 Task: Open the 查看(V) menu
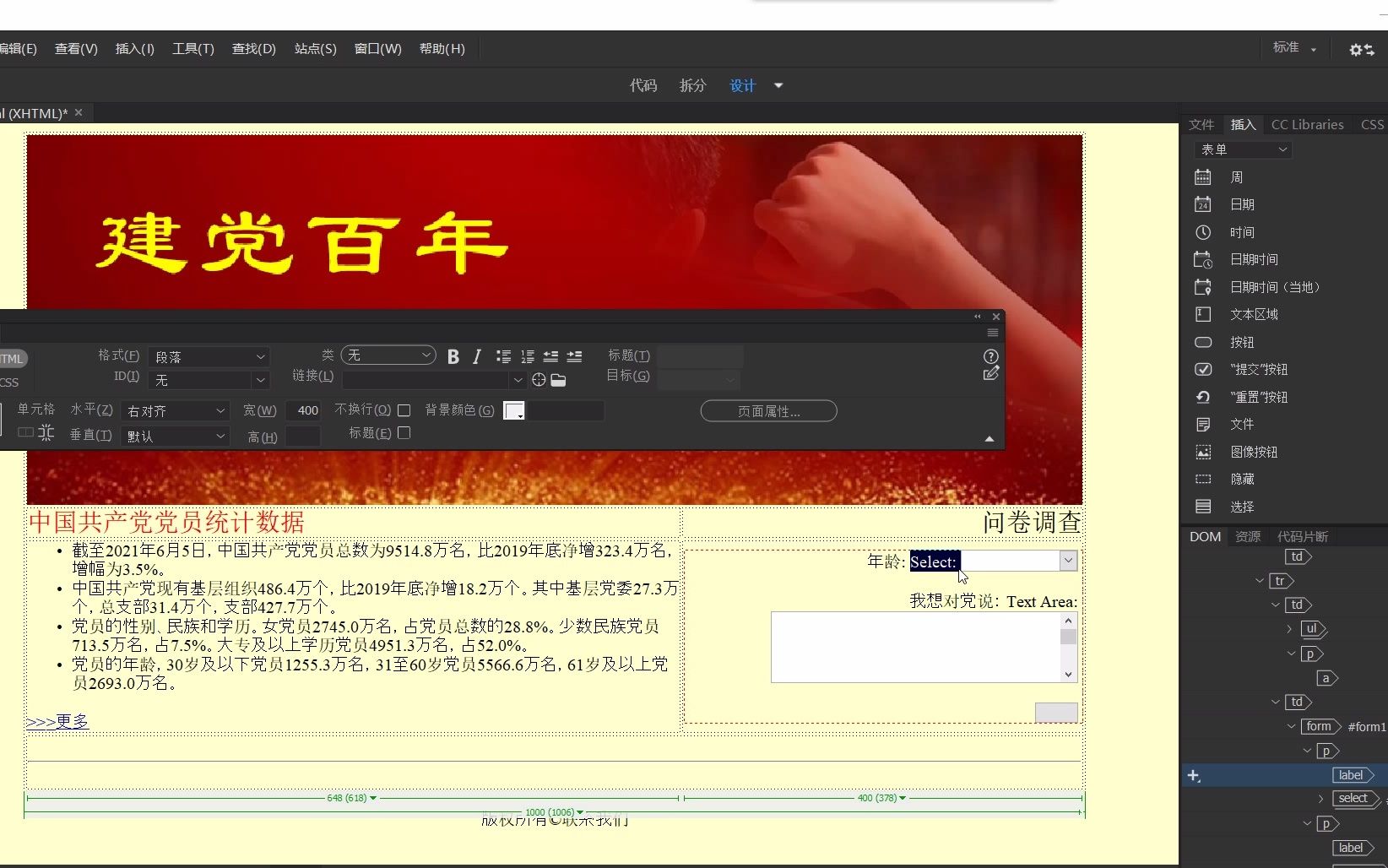76,49
